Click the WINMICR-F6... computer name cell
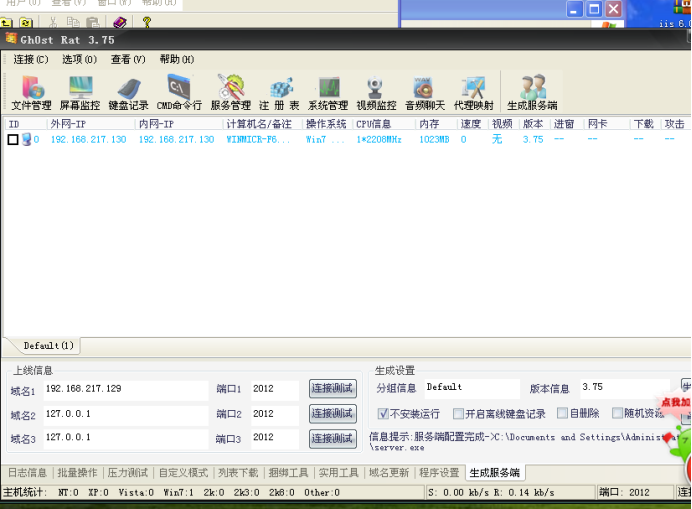The width and height of the screenshot is (692, 509). (258, 140)
